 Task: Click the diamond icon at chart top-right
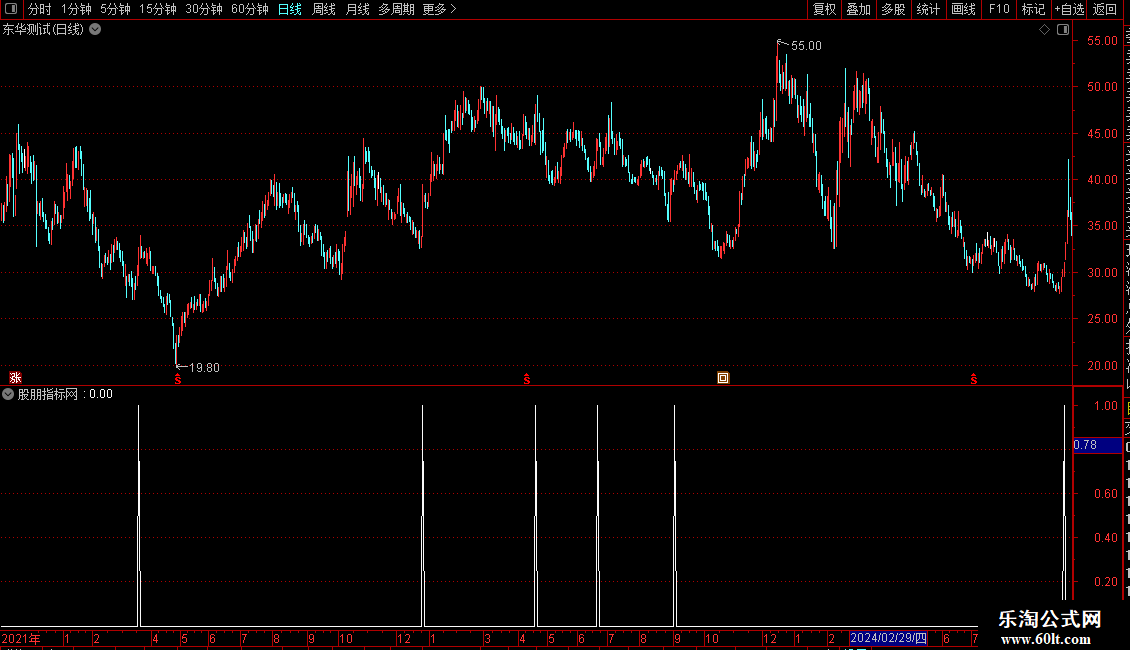click(1044, 30)
